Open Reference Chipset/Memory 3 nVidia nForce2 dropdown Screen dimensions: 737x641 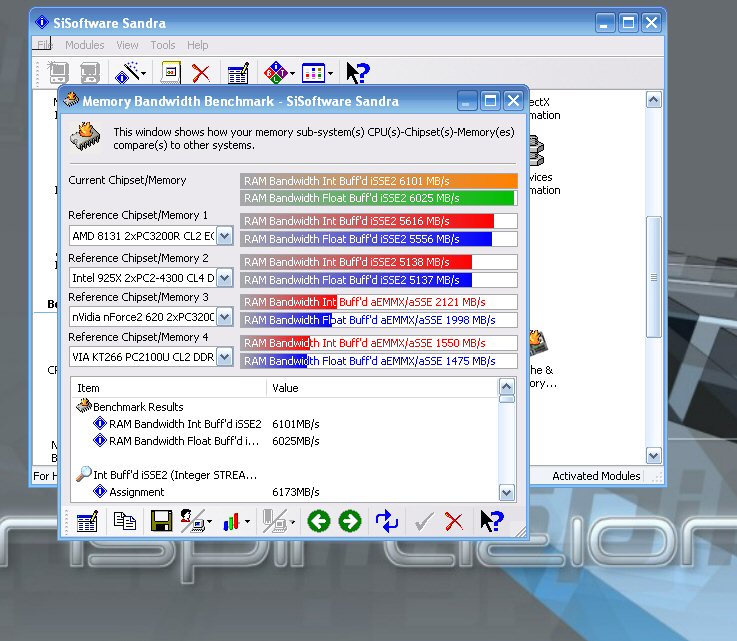coord(225,317)
